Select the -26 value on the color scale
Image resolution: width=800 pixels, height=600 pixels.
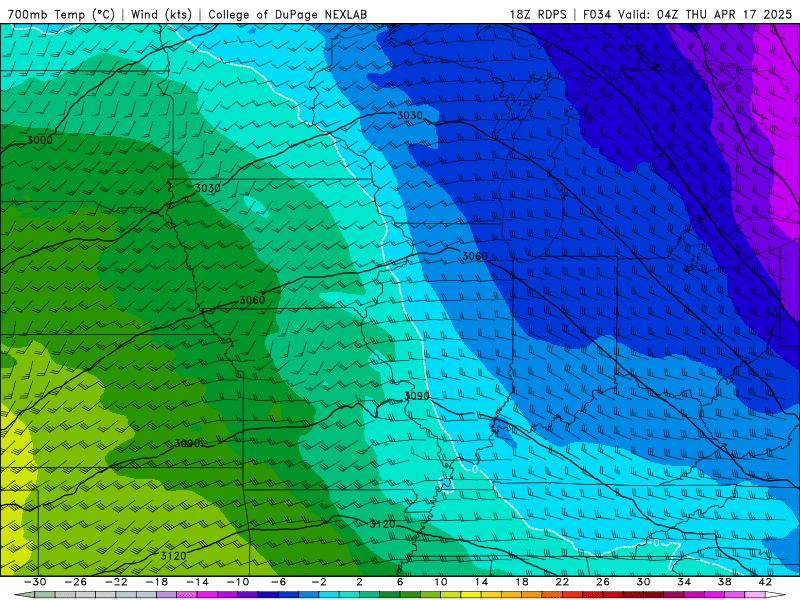[76, 582]
